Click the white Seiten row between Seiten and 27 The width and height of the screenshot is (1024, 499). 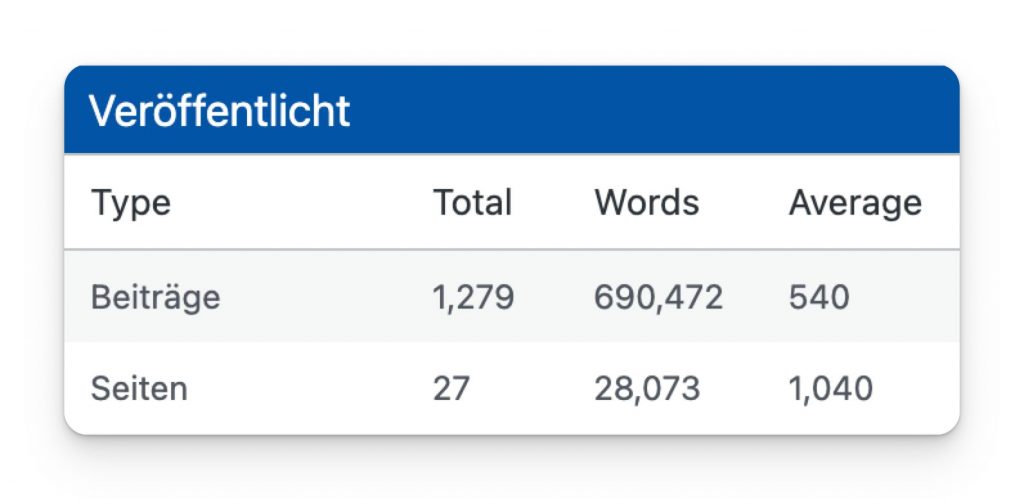pyautogui.click(x=310, y=388)
